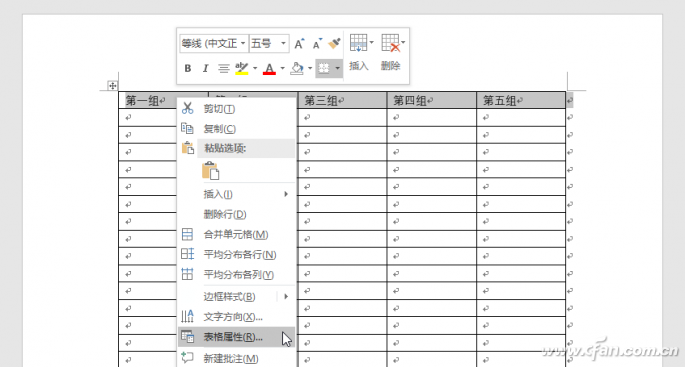Click the grow font size icon
This screenshot has width=685, height=367.
click(299, 43)
